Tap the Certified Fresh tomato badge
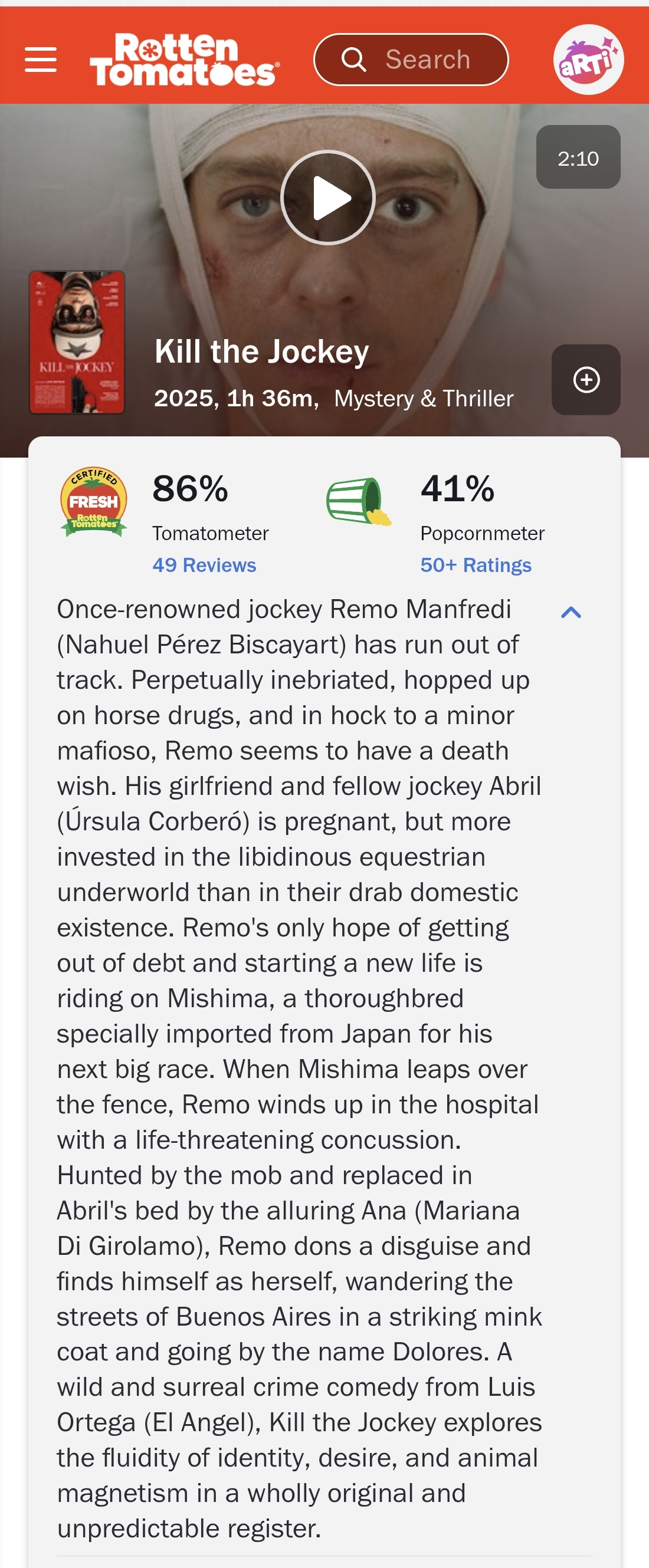This screenshot has height=1568, width=649. (x=94, y=502)
